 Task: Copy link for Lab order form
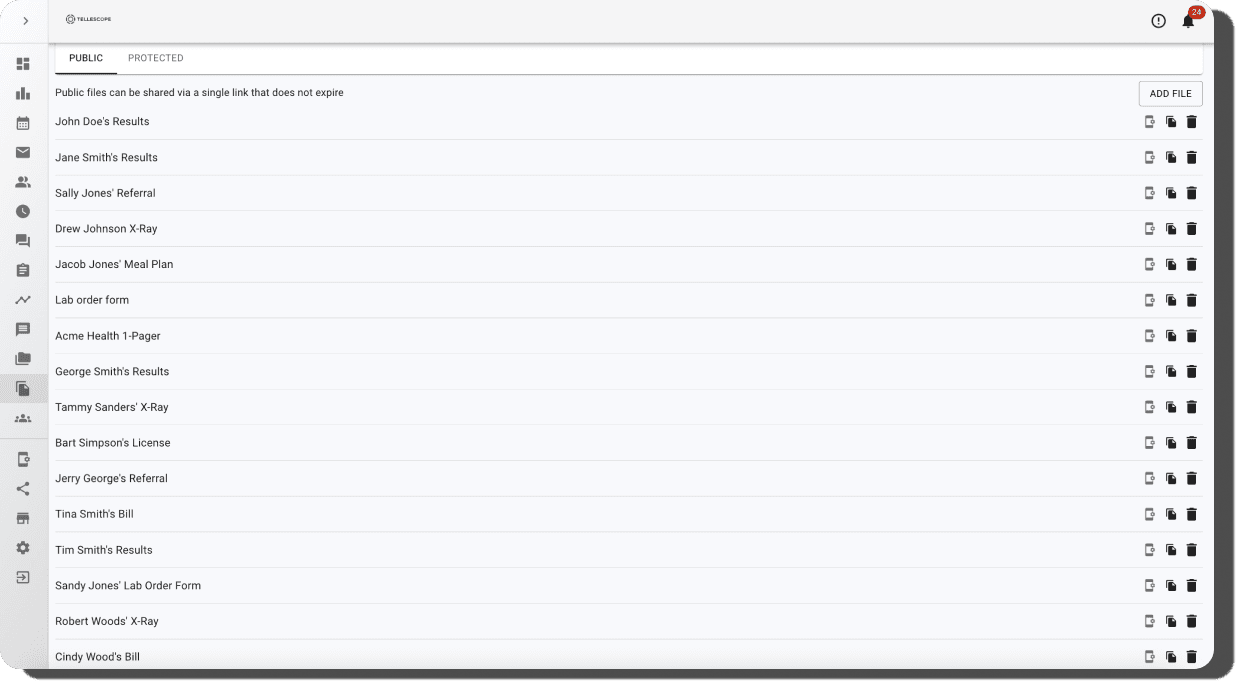tap(1171, 300)
